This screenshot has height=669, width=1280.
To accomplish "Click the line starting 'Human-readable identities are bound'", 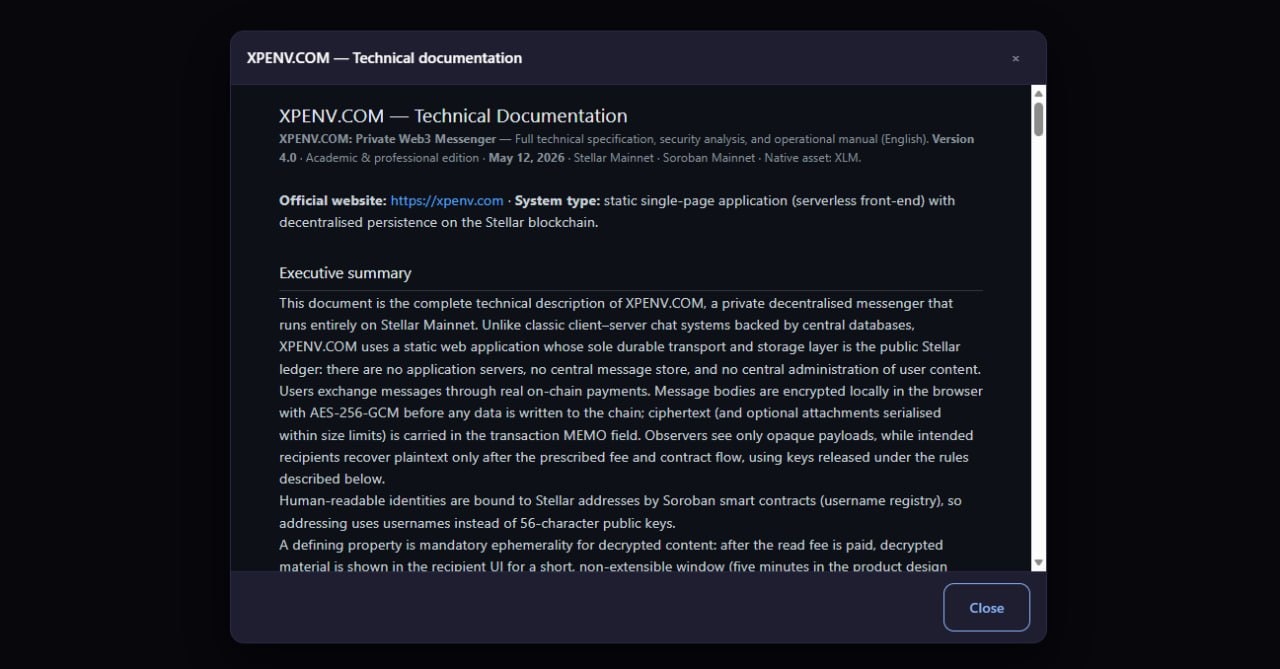I will point(620,501).
